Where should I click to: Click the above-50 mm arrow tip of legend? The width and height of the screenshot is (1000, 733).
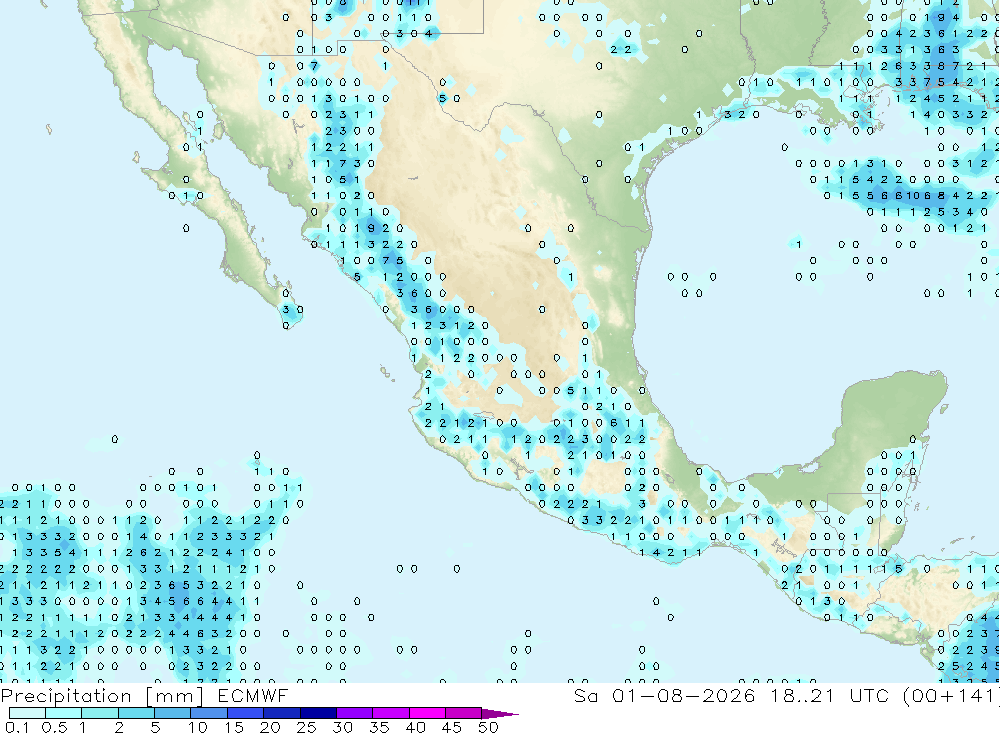[x=500, y=713]
